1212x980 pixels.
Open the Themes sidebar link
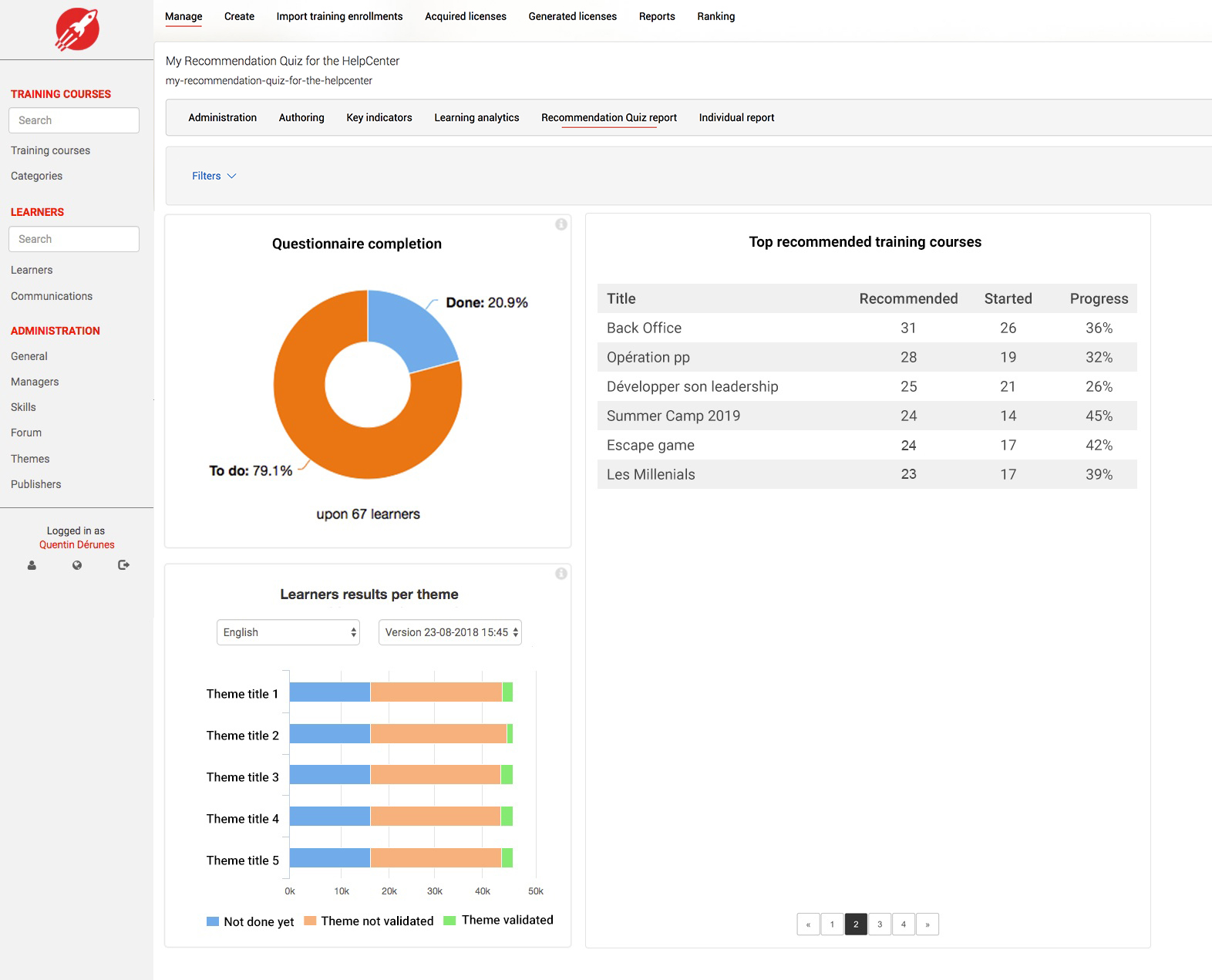tap(30, 459)
